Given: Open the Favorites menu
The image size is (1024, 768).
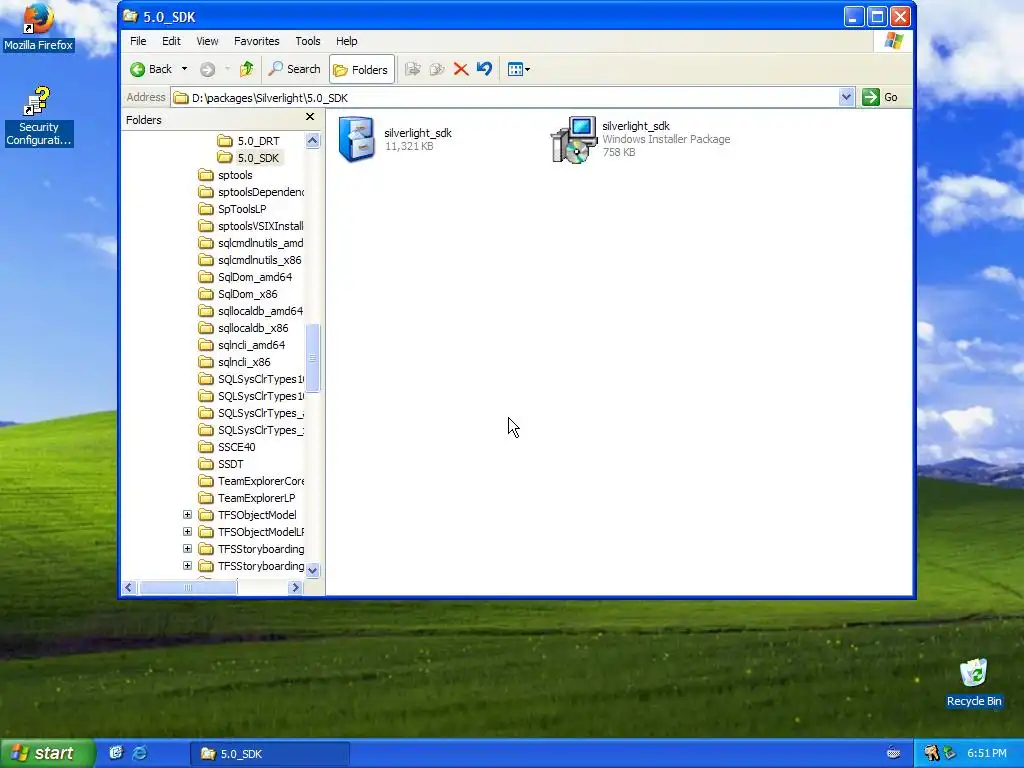Looking at the screenshot, I should coord(257,41).
